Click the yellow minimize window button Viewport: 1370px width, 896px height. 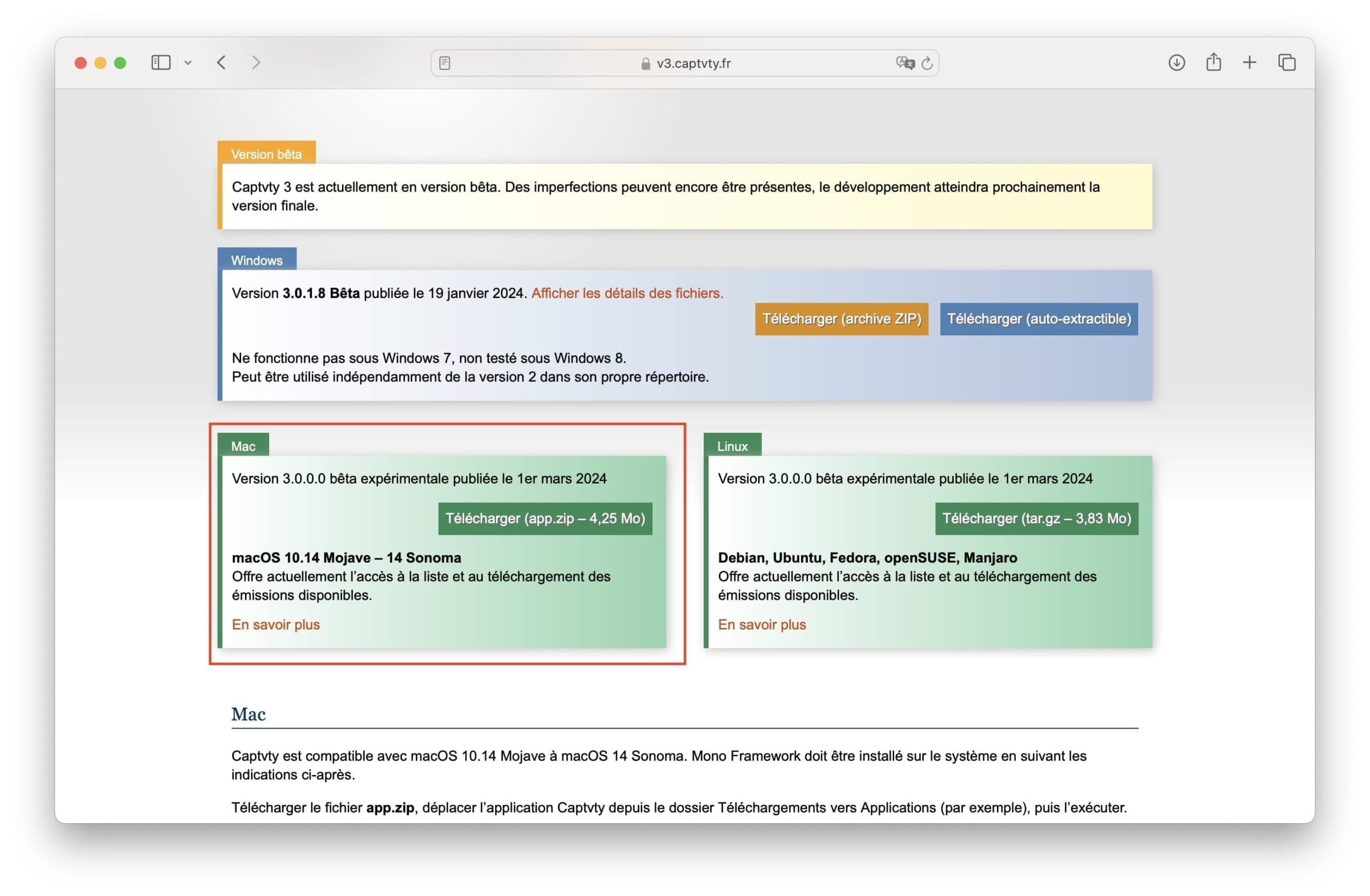(100, 63)
